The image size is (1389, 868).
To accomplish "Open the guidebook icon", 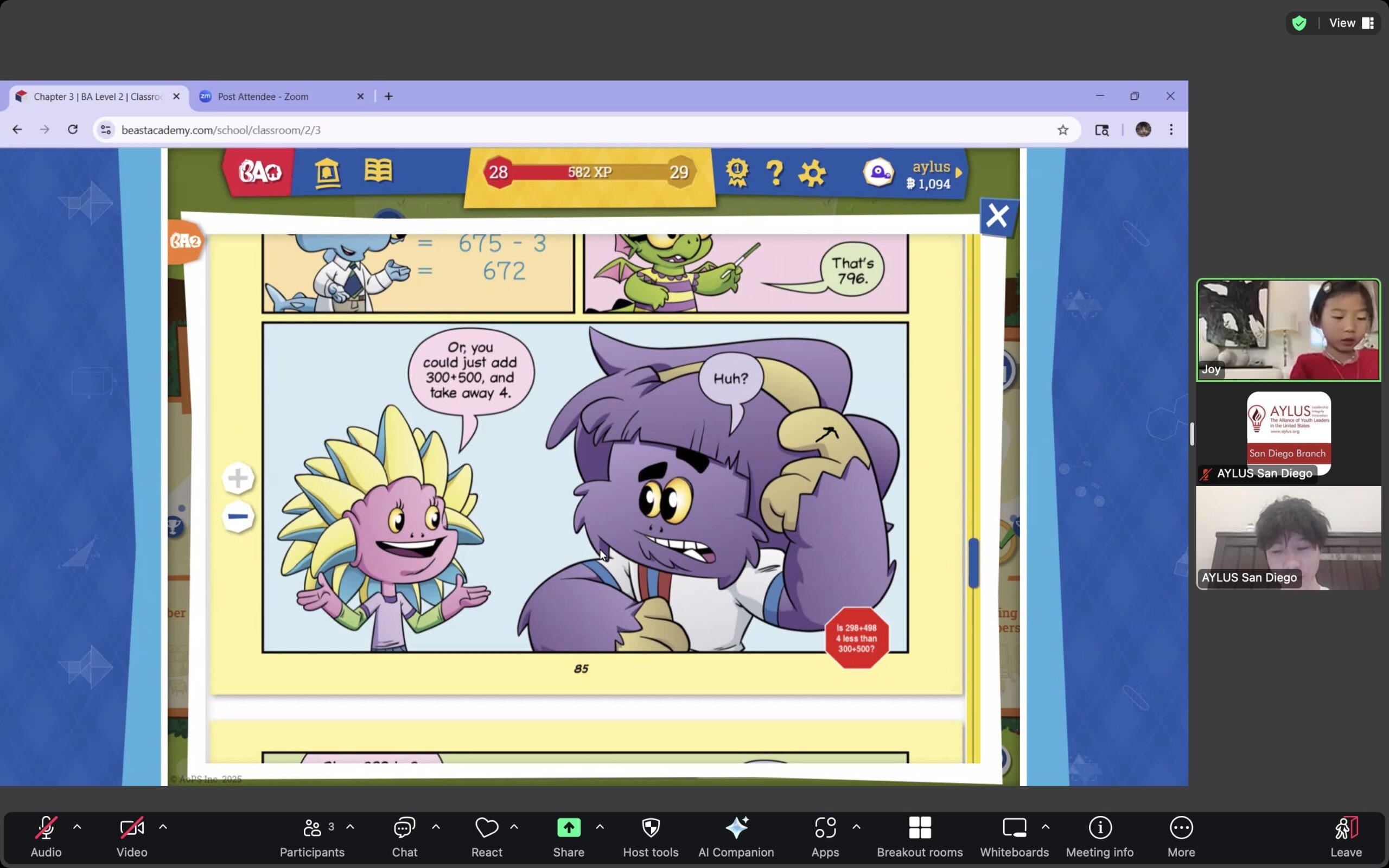I will click(378, 171).
